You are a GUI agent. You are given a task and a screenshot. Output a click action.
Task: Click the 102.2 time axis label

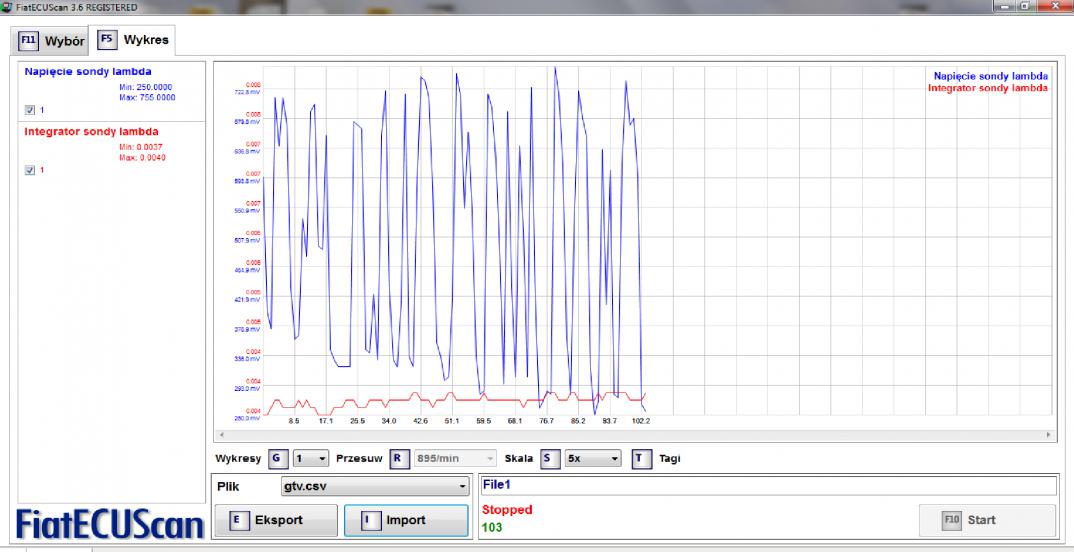tap(640, 421)
